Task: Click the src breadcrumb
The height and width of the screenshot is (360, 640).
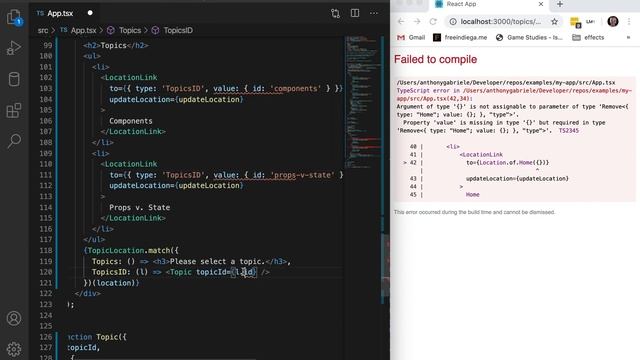Action: coord(43,30)
